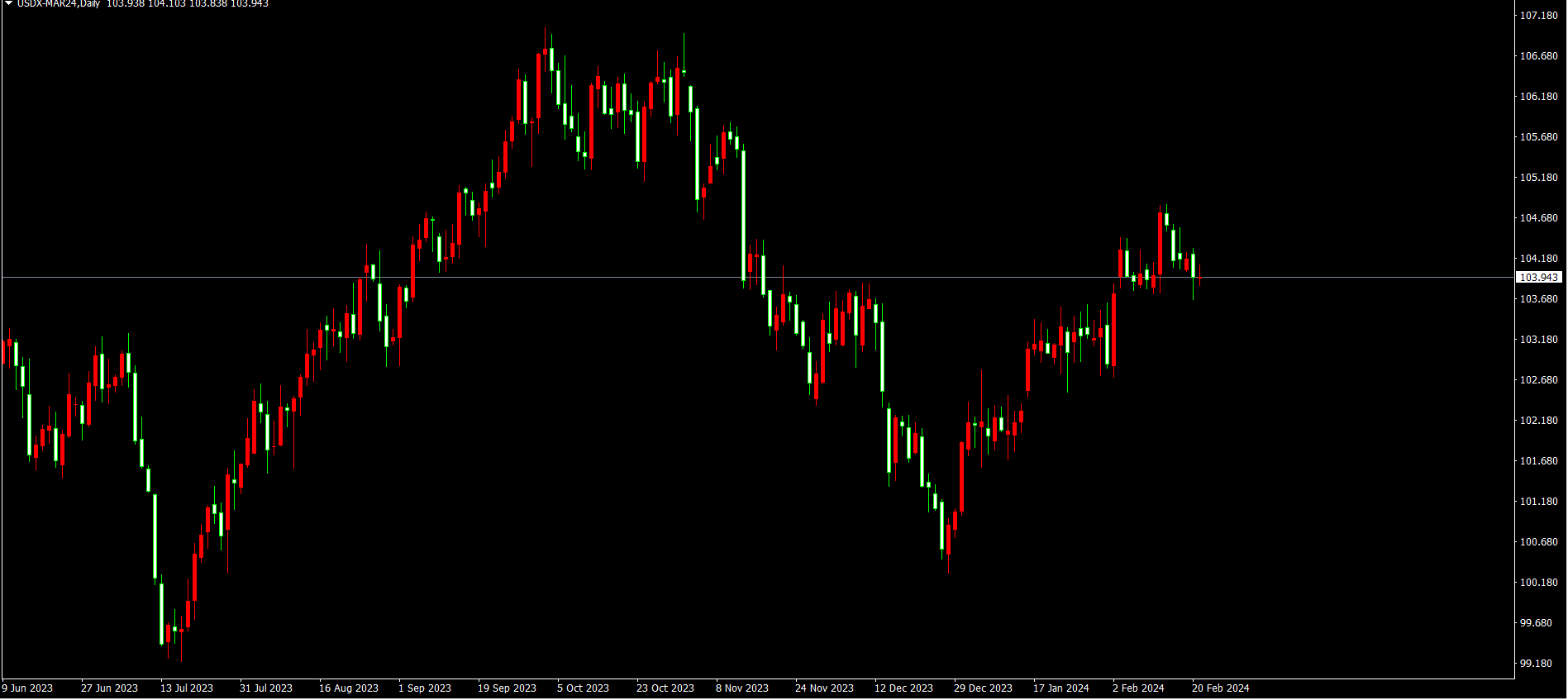The height and width of the screenshot is (700, 1568).
Task: Click the OHLC values in chart header
Action: pyautogui.click(x=188, y=3)
